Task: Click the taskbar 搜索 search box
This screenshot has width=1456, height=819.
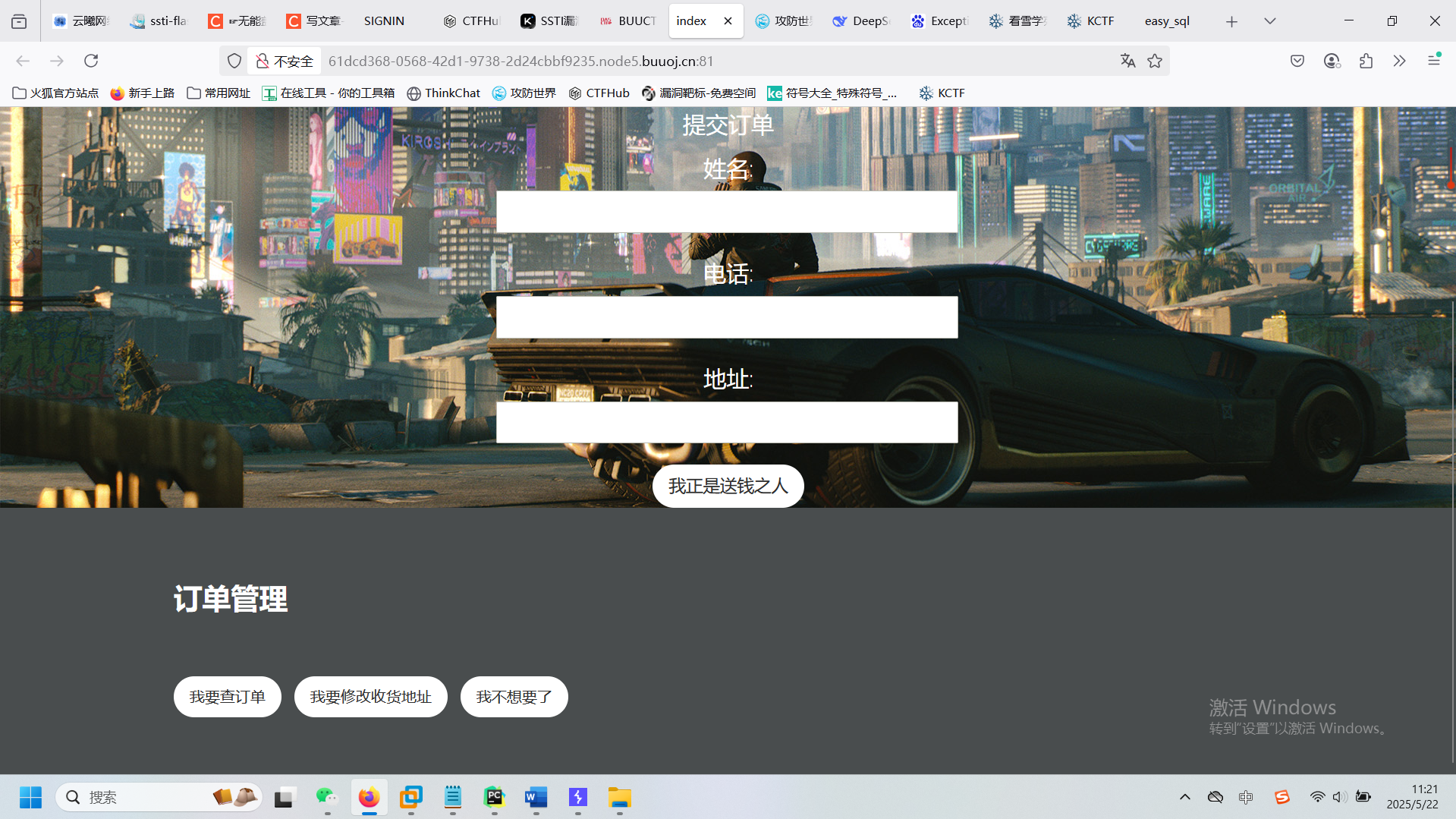Action: point(159,797)
